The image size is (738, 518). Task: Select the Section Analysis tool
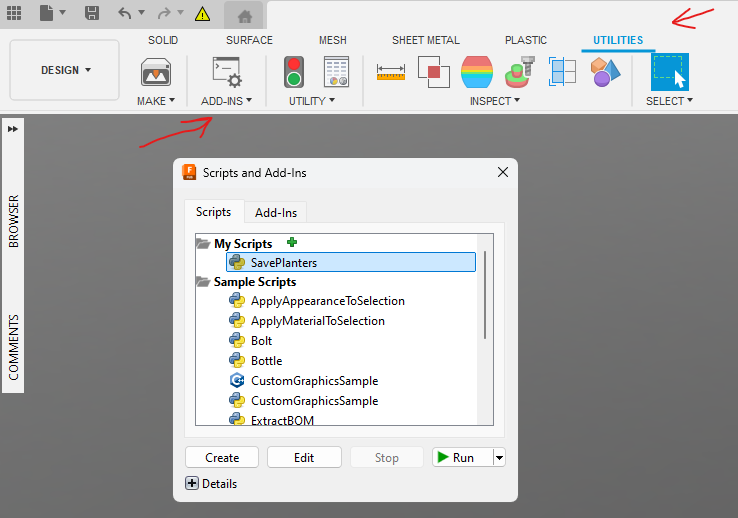click(562, 72)
